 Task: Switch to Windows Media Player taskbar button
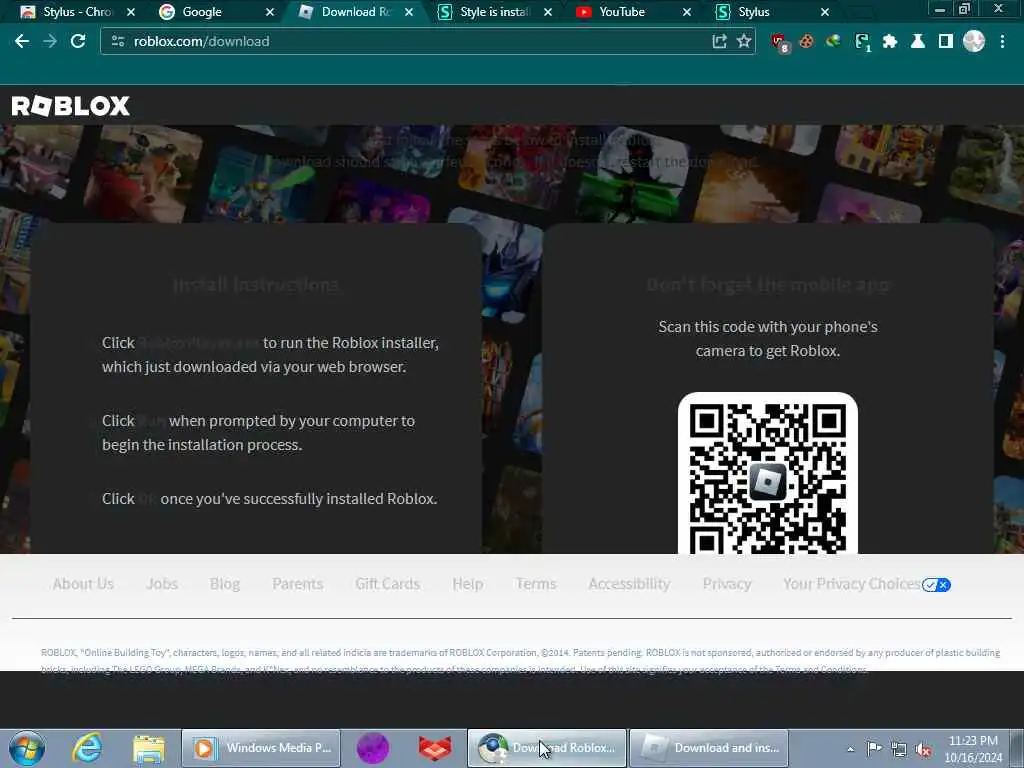coord(261,748)
